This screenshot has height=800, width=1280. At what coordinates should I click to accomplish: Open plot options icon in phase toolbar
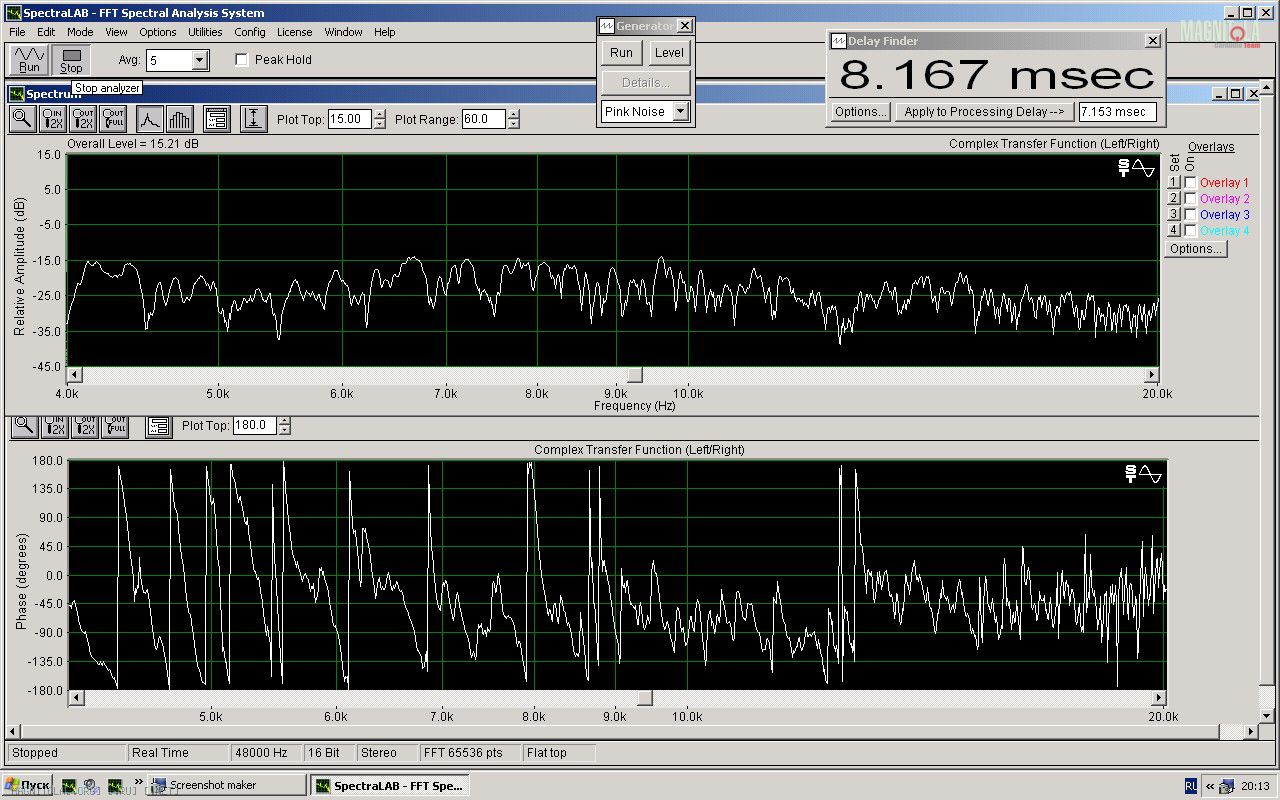tap(158, 426)
